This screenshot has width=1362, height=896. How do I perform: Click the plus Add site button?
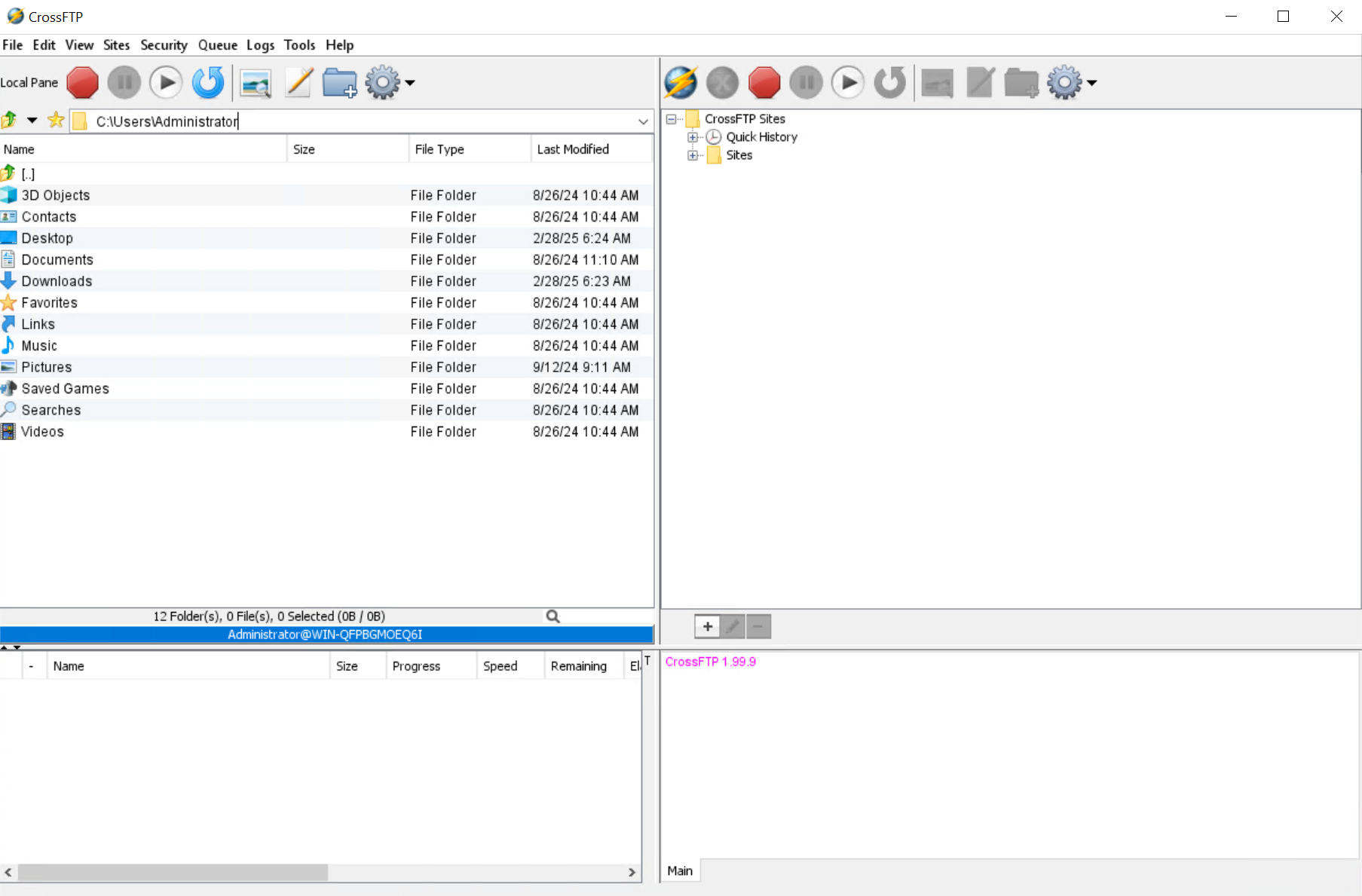click(x=707, y=626)
